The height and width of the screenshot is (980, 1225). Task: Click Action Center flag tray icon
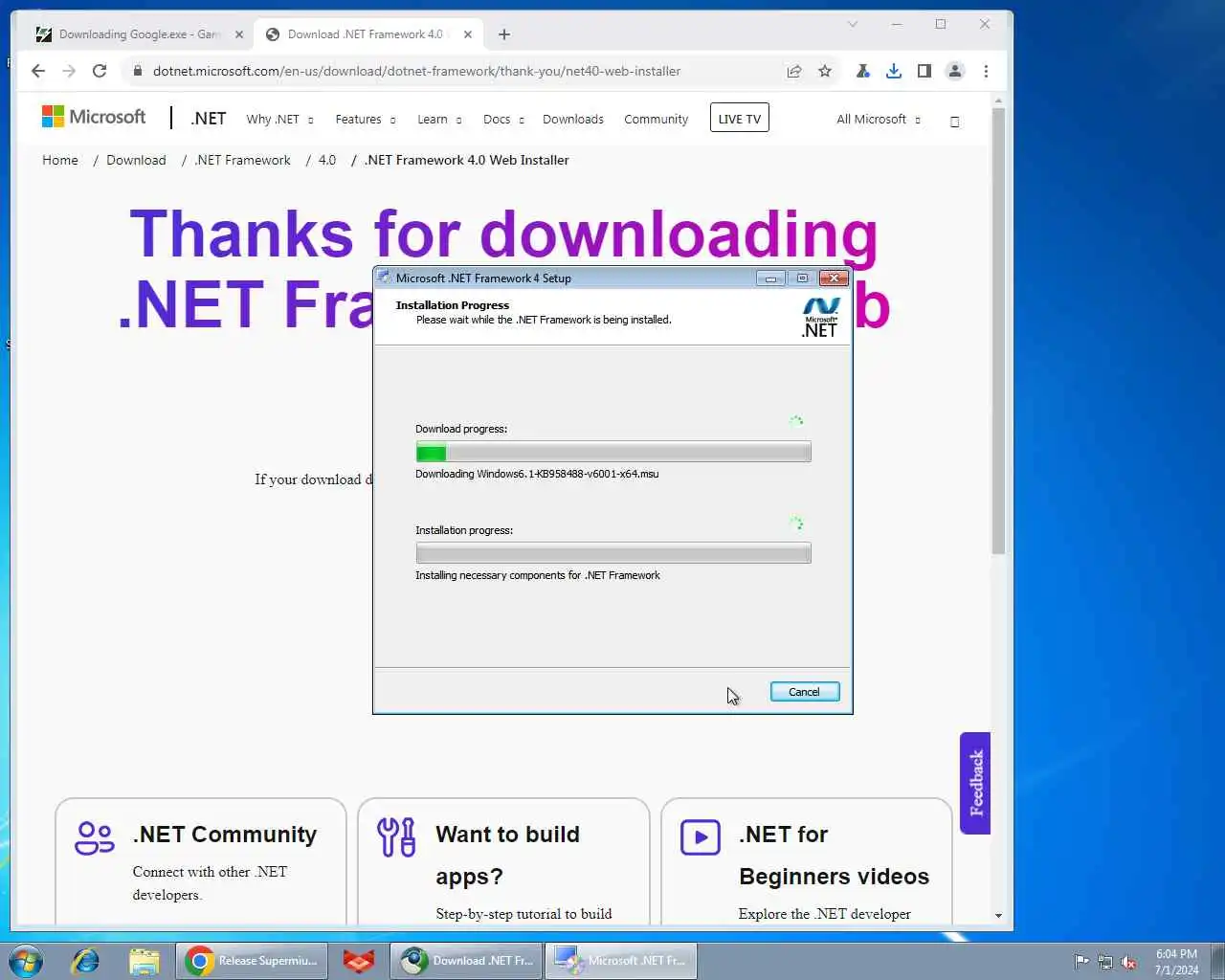[1081, 962]
